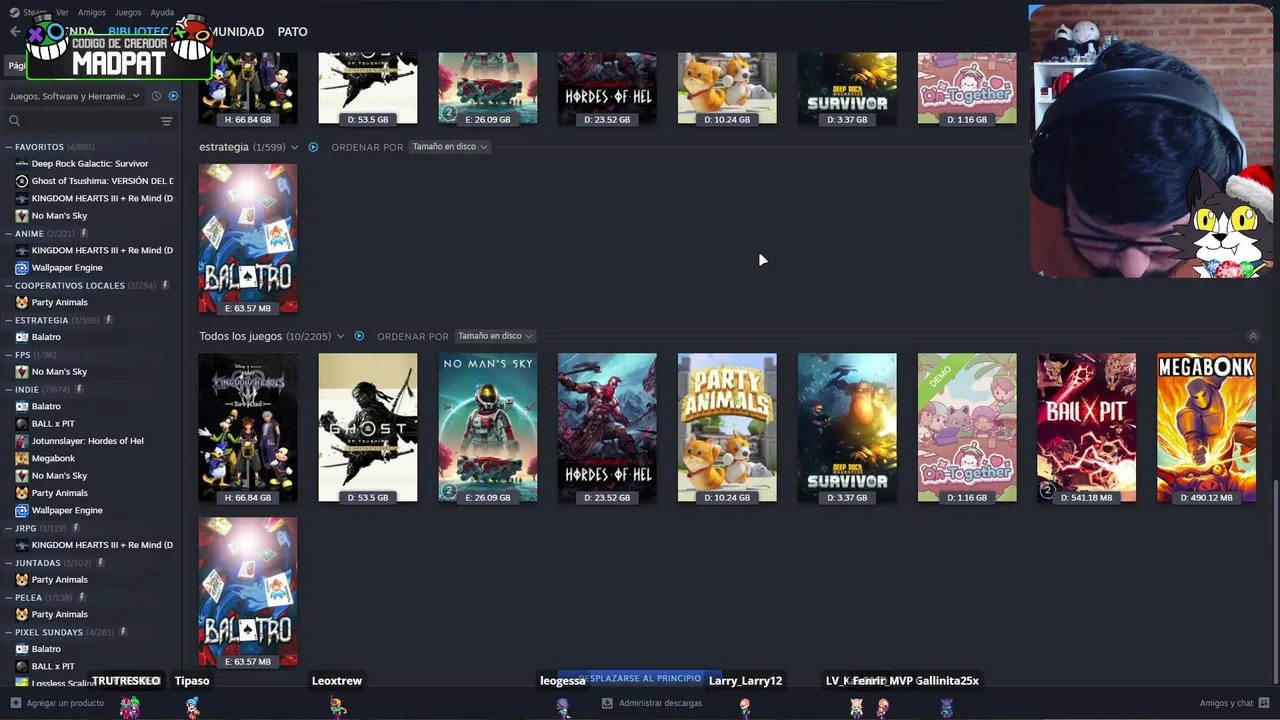Screen dimensions: 1280x720
Task: Select Party Animals under JUNTADAS
Action: (59, 580)
